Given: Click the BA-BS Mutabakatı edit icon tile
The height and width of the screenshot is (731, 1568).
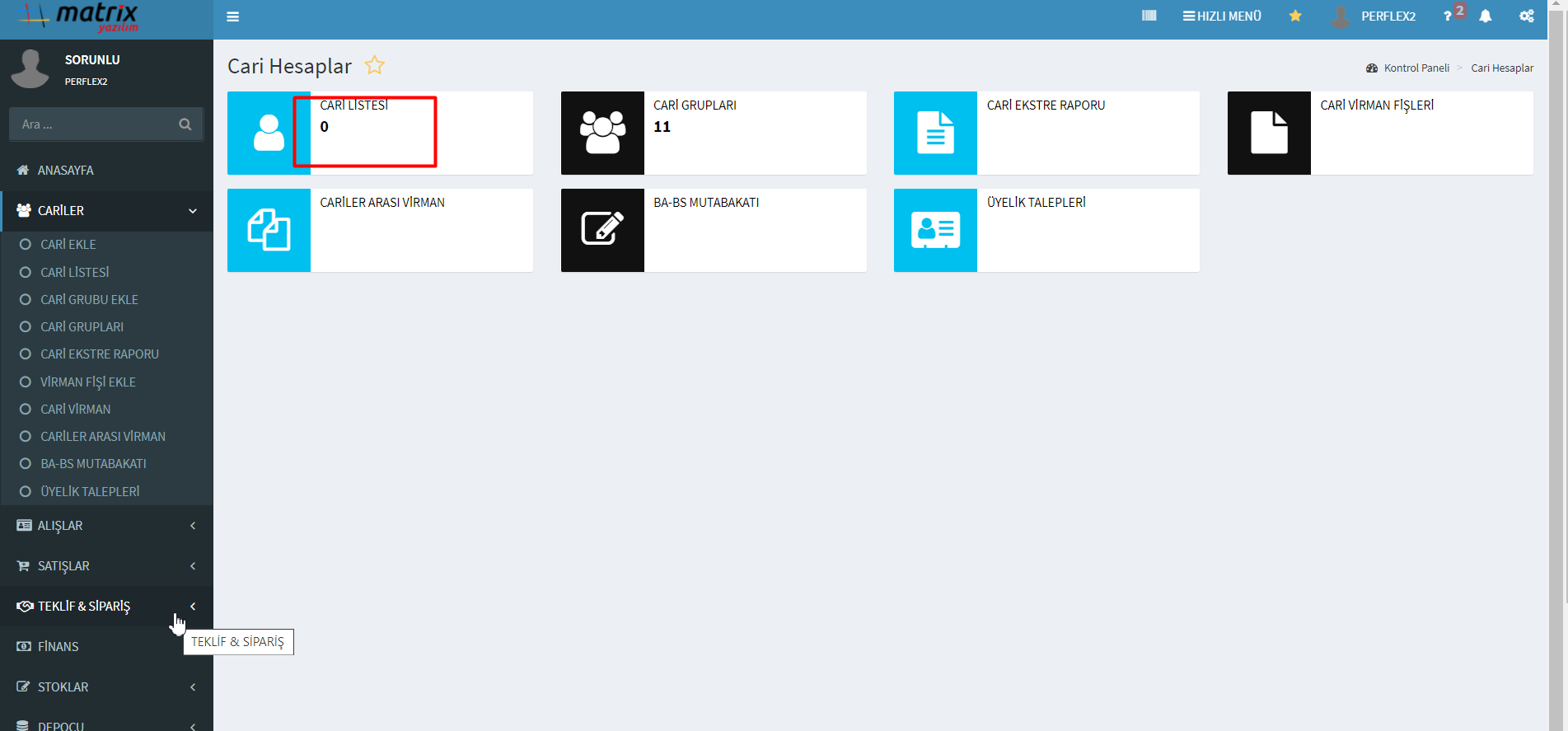Looking at the screenshot, I should tap(602, 230).
